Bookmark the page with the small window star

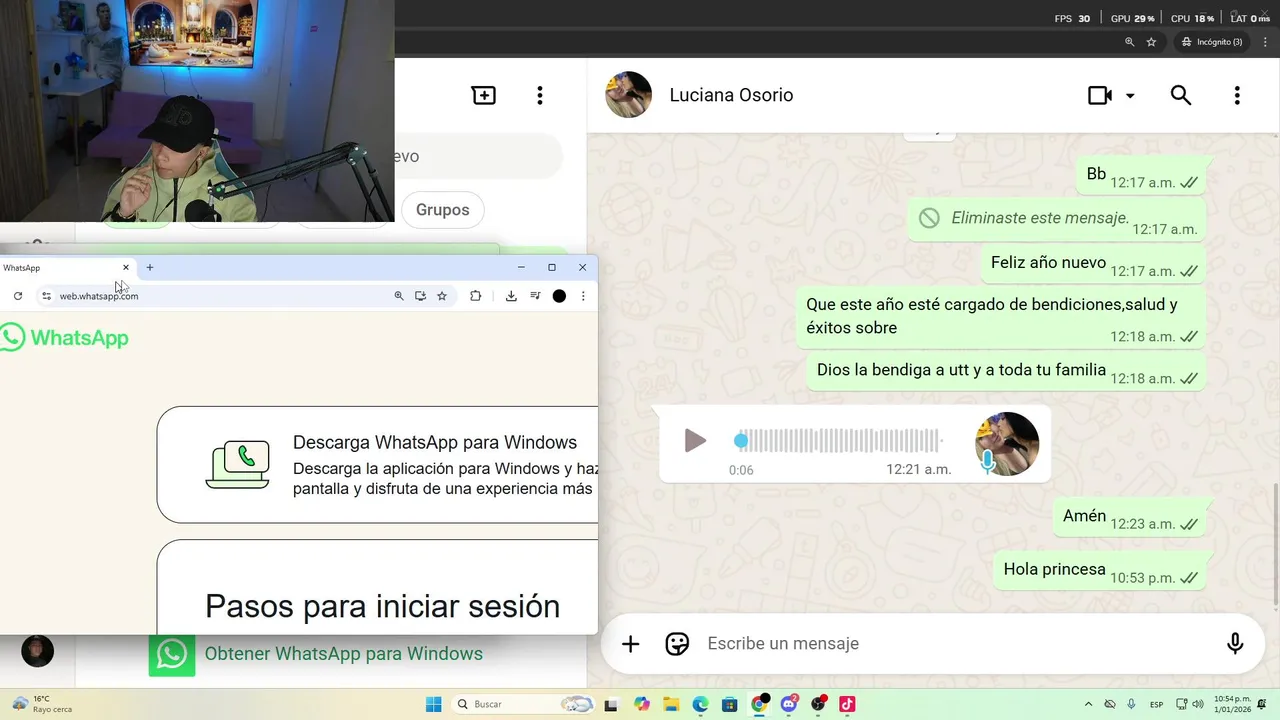[x=442, y=296]
